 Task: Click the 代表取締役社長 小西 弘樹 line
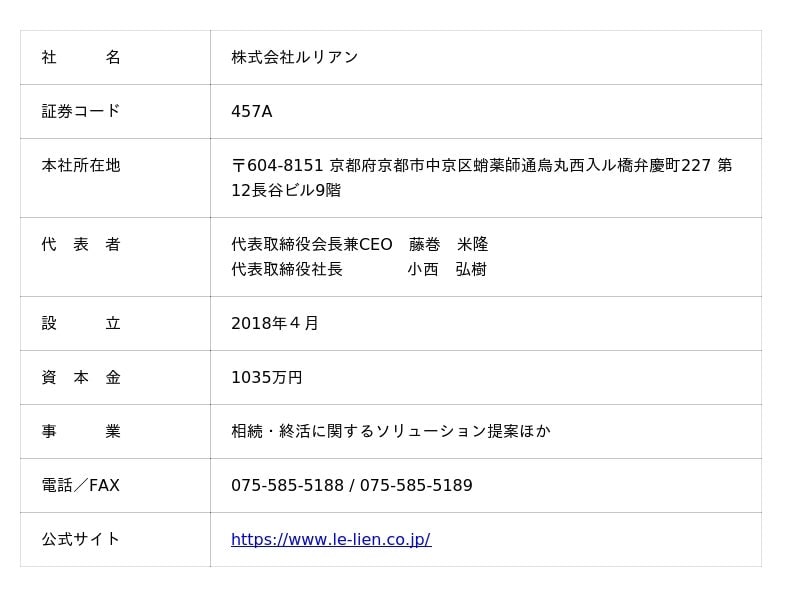coord(358,270)
